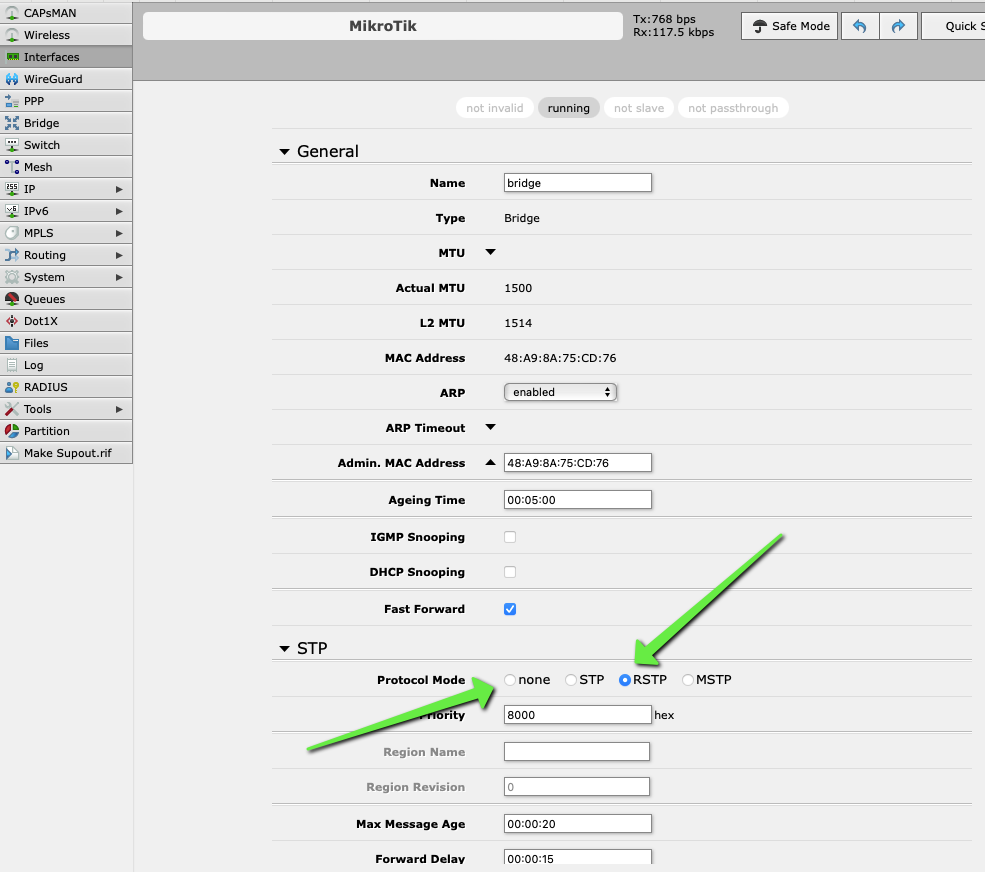Open the Log menu item
Viewport: 985px width, 872px height.
(66, 365)
